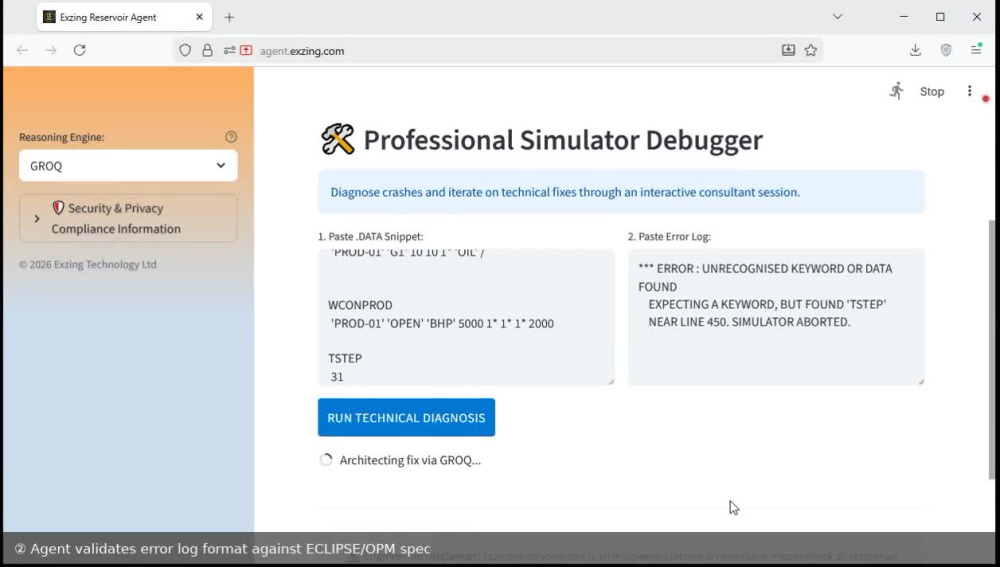The width and height of the screenshot is (1000, 567).
Task: Click the tools icon beside the page title
Action: click(x=337, y=139)
